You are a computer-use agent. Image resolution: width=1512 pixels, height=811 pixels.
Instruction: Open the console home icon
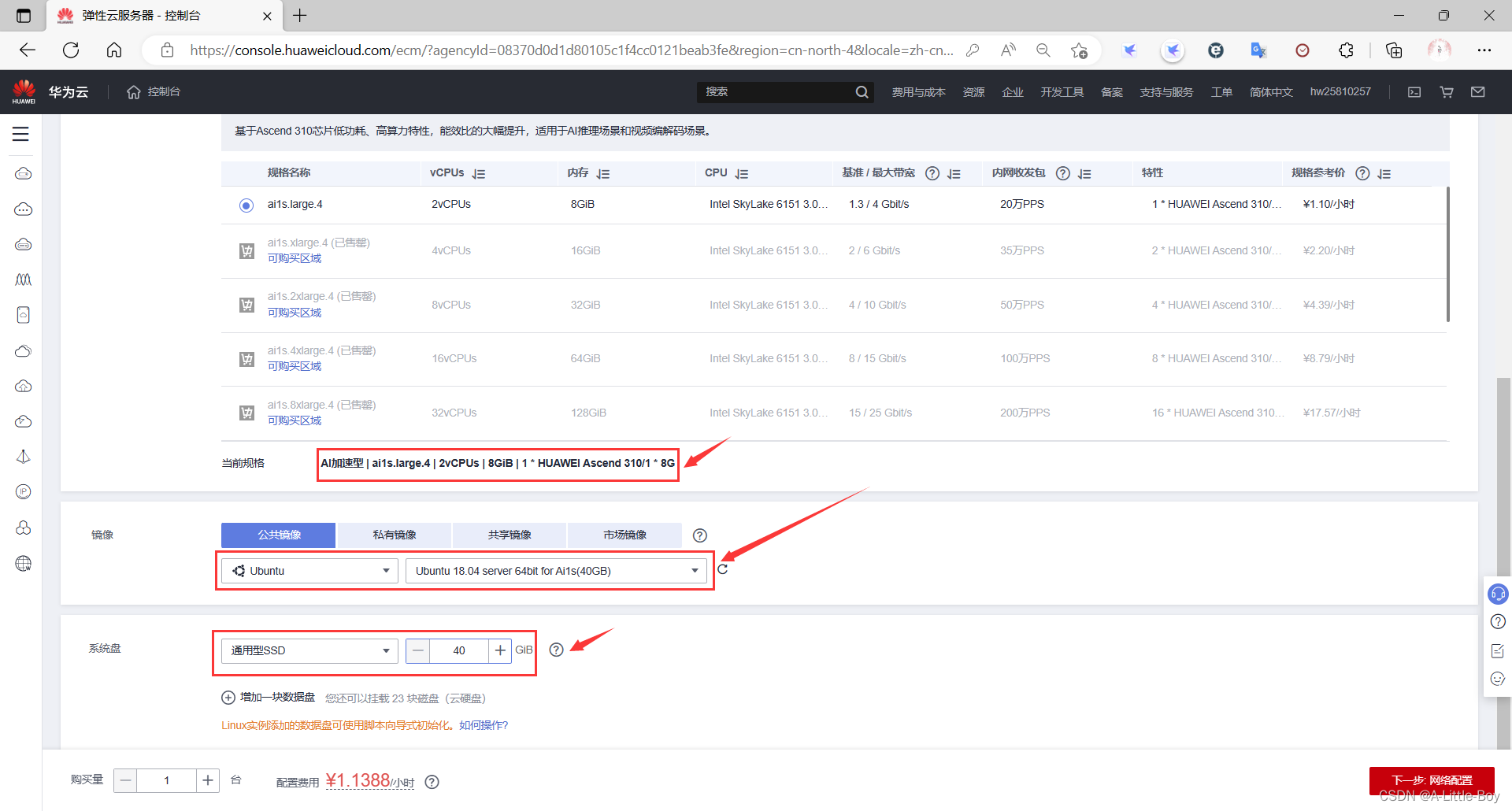tap(134, 92)
